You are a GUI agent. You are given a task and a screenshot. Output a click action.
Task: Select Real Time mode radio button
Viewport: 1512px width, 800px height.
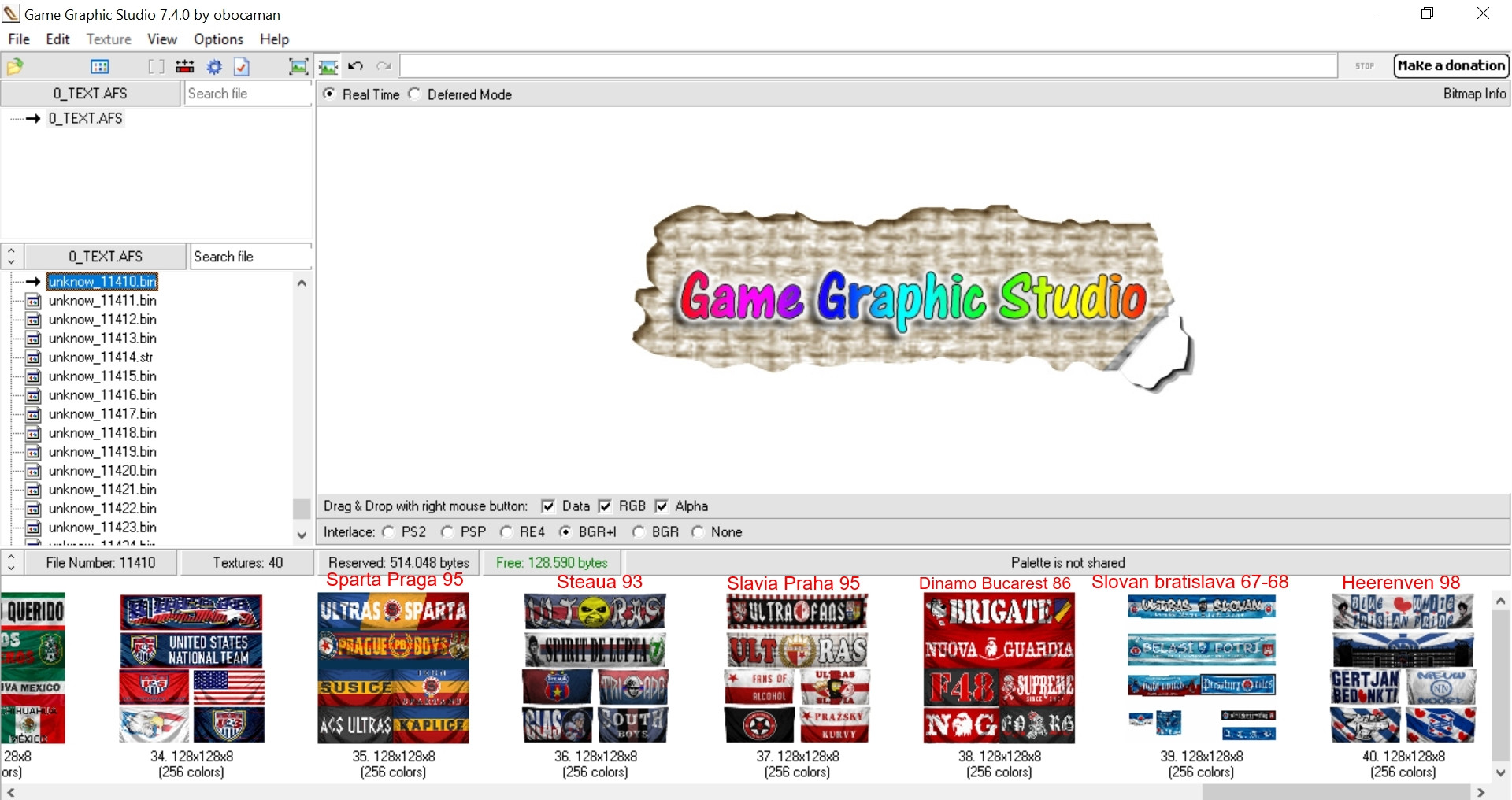[x=330, y=94]
